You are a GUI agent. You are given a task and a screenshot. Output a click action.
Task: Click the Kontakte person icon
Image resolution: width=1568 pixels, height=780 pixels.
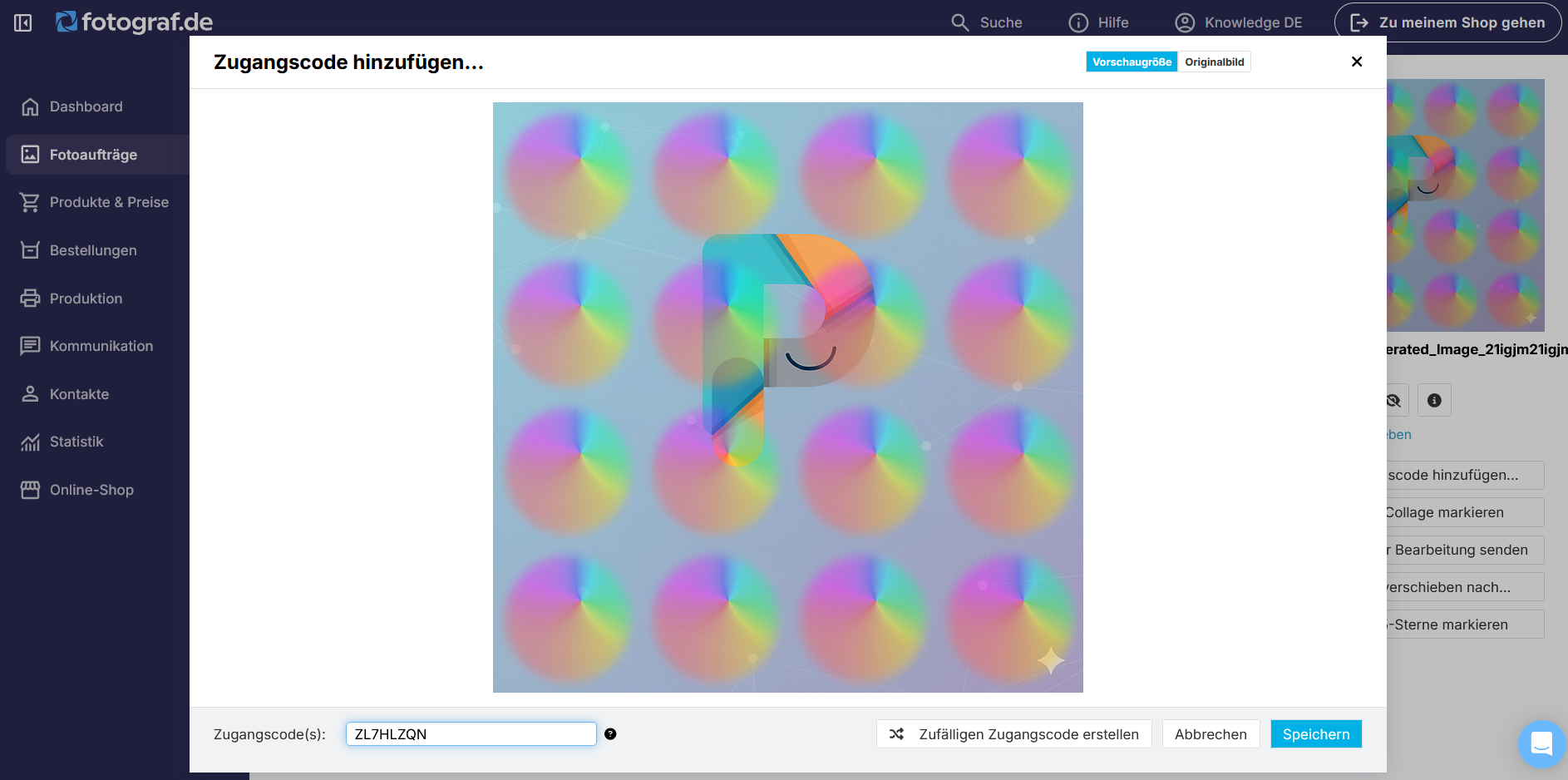[30, 394]
